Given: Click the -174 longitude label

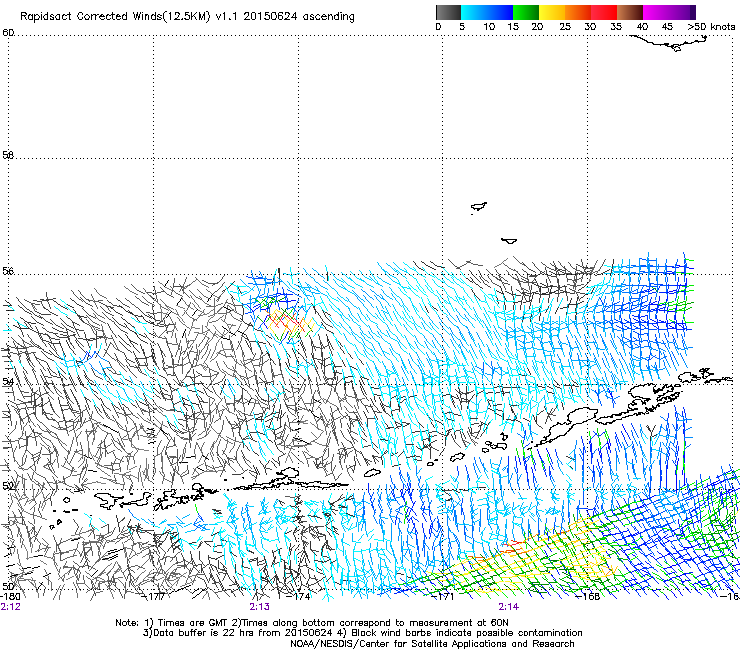Looking at the screenshot, I should (x=299, y=597).
